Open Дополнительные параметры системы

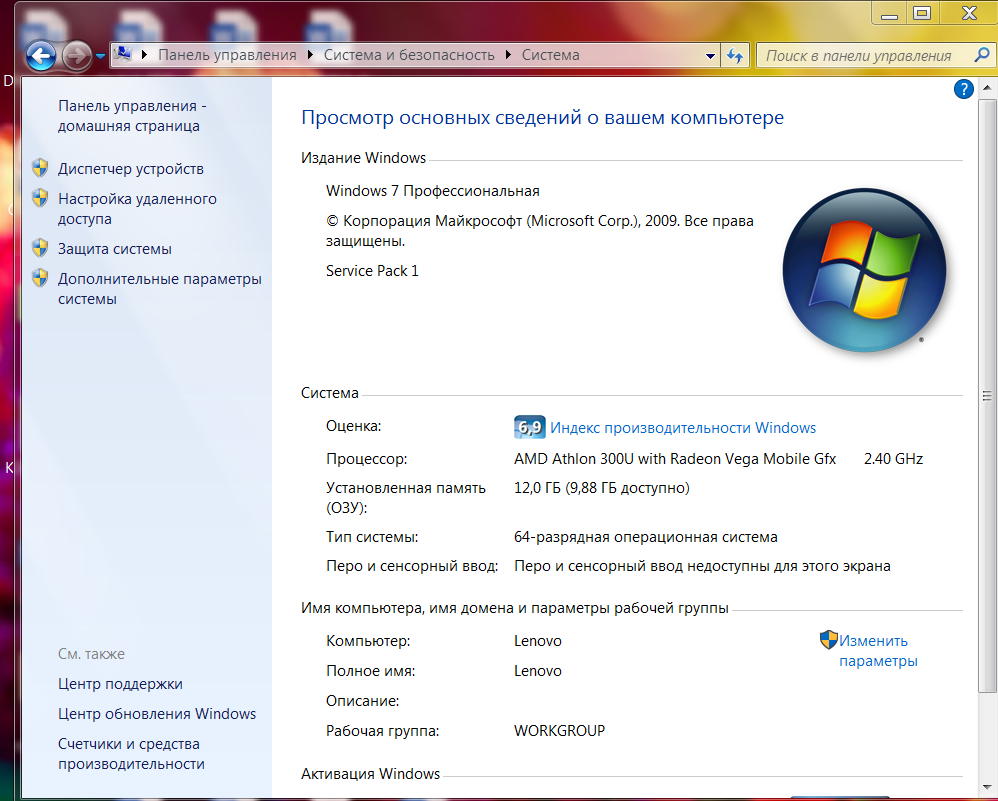(160, 289)
